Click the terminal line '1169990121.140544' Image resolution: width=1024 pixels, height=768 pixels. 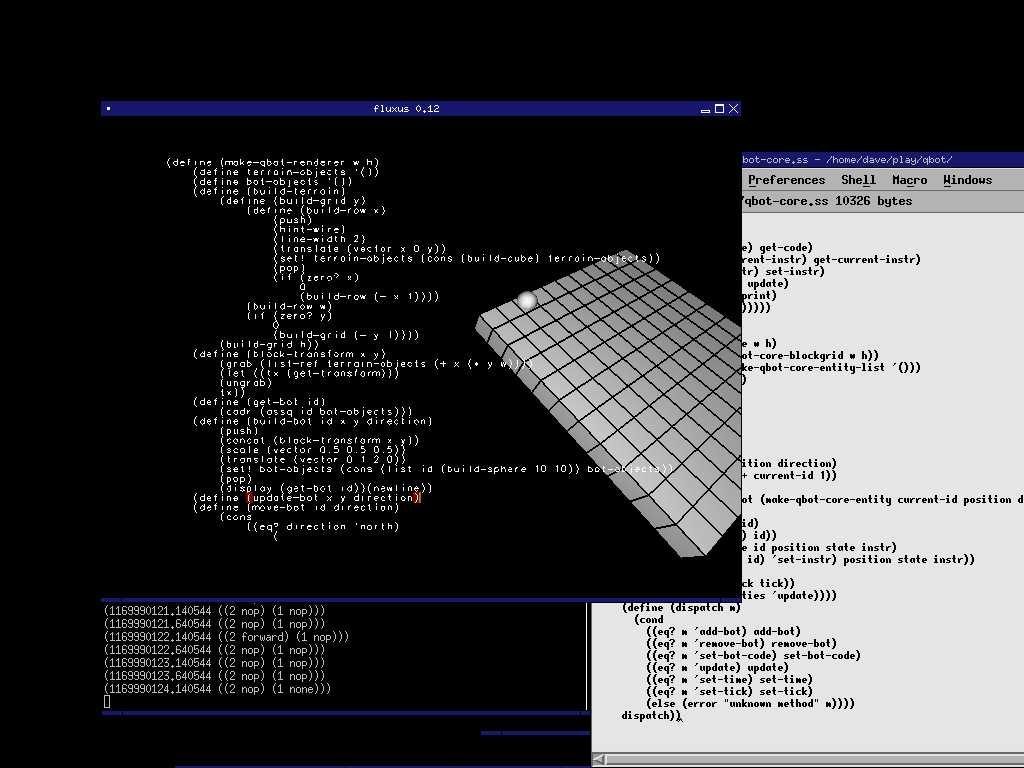tap(214, 611)
